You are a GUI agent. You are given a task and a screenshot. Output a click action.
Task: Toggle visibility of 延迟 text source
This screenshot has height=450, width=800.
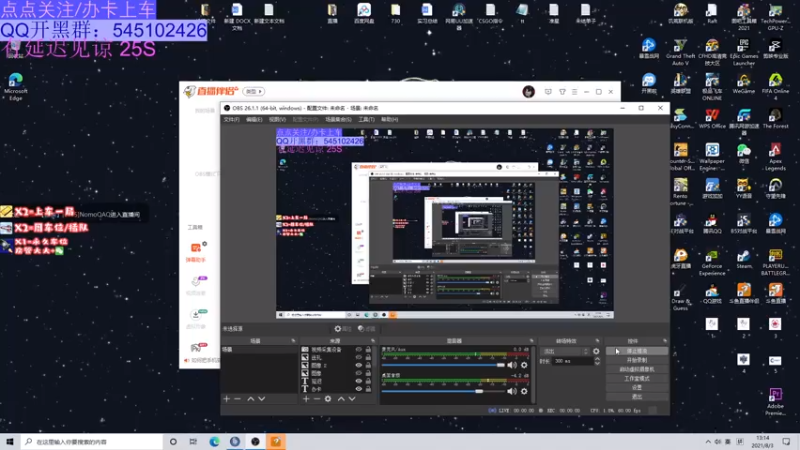tap(359, 381)
